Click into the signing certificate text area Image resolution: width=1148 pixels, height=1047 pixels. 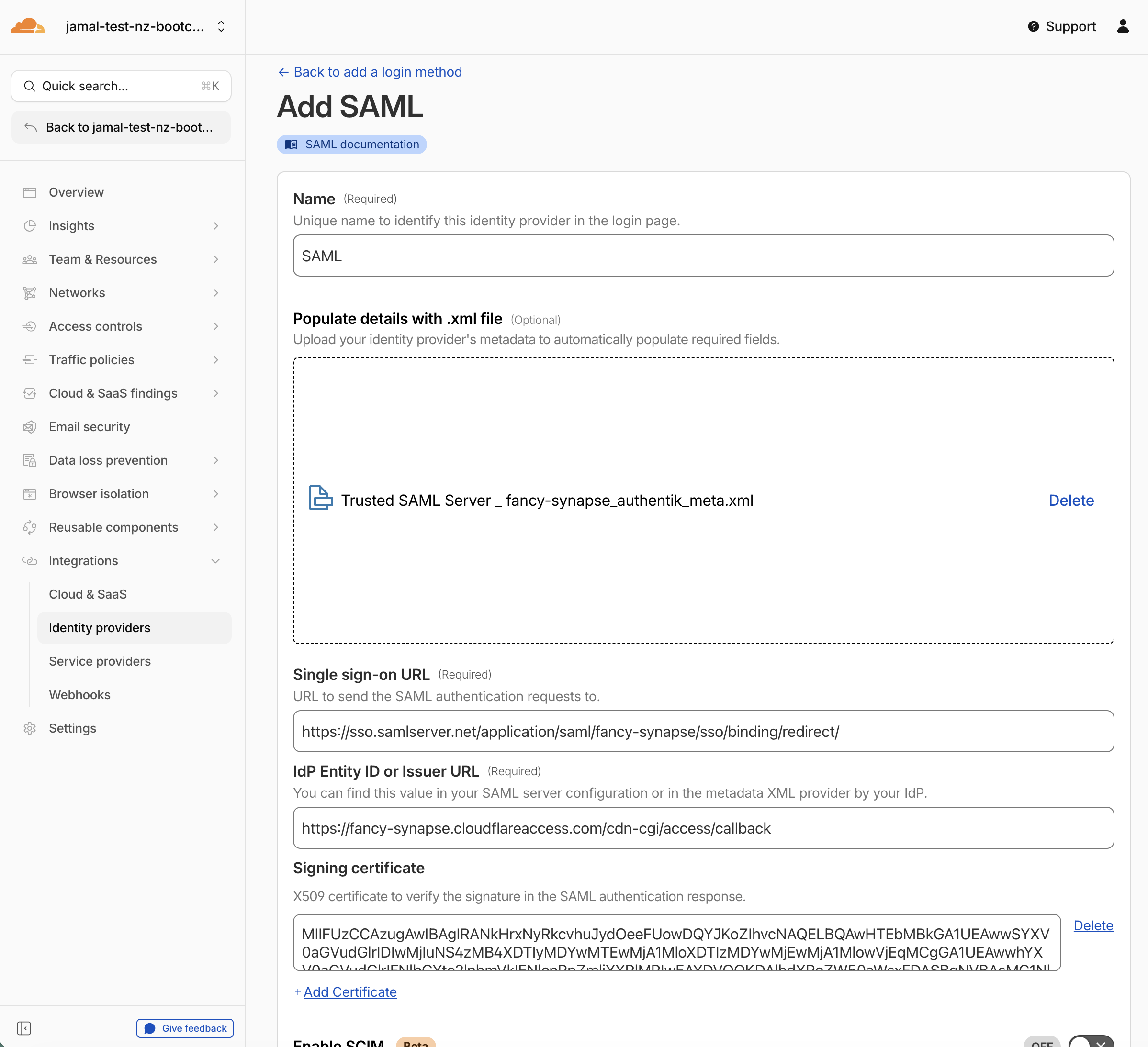(676, 943)
